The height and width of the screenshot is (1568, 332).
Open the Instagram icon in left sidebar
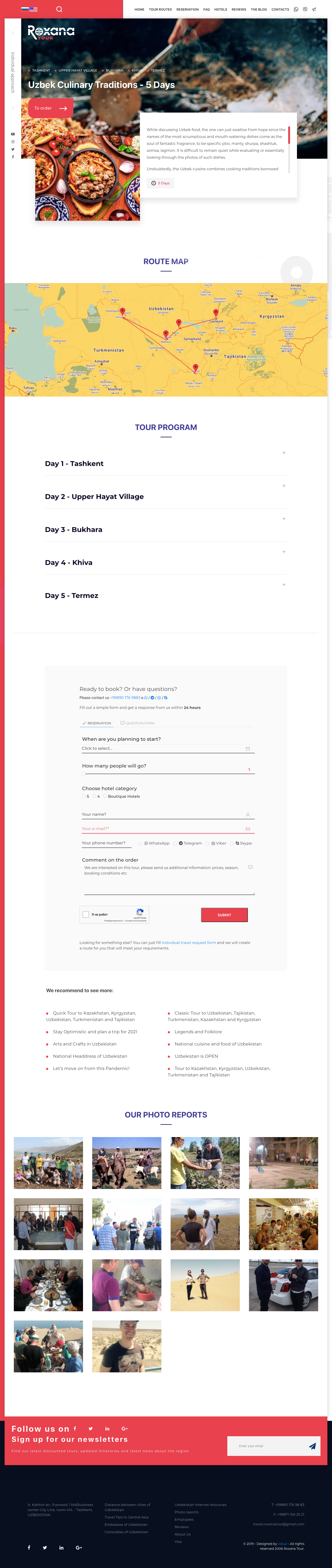(13, 142)
